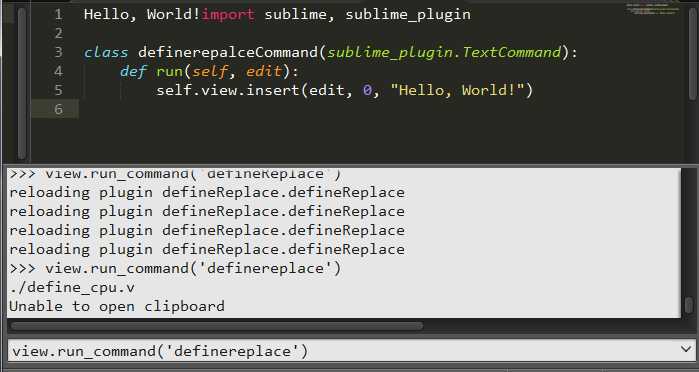Click the editor vertical scrollbar handle
This screenshot has width=699, height=372.
tap(692, 53)
